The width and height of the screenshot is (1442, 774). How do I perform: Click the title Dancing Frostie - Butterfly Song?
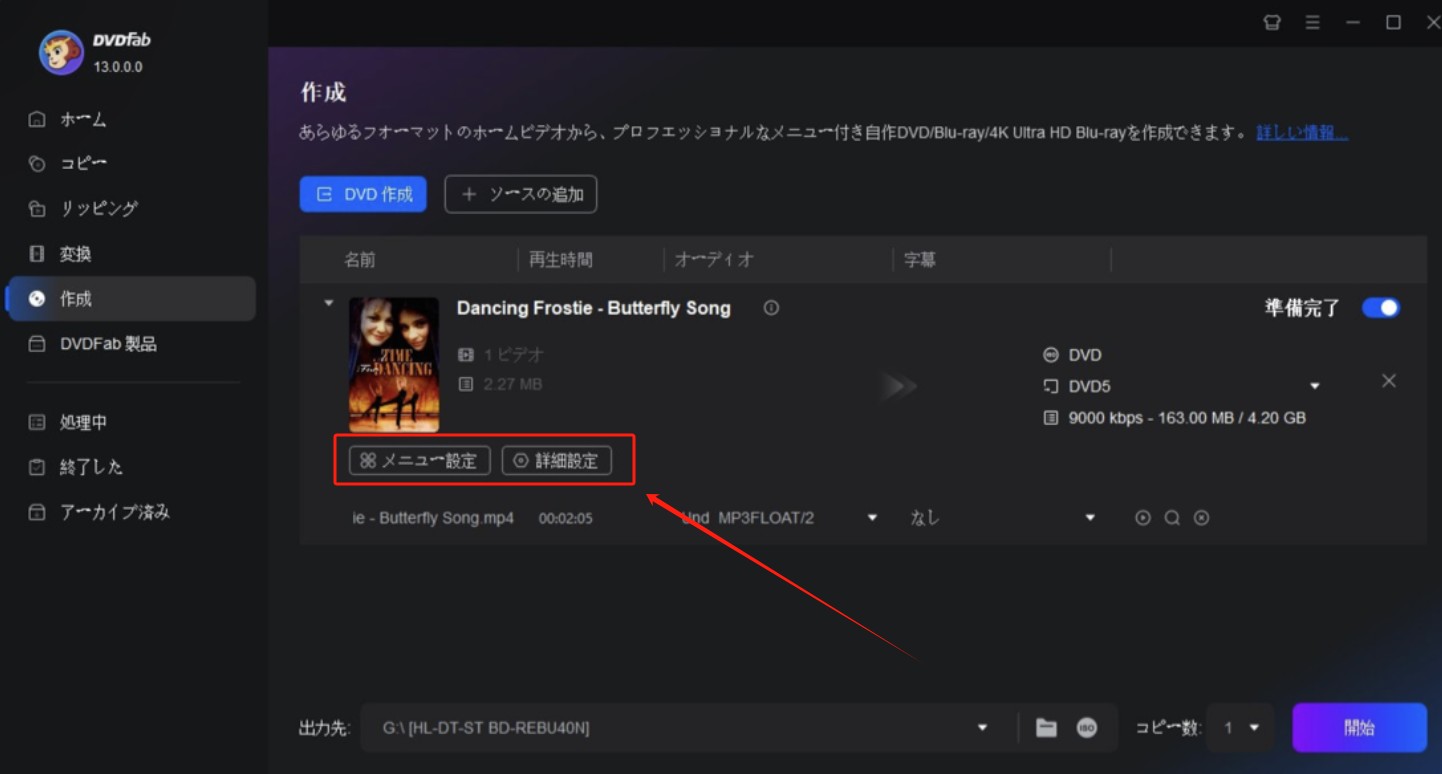594,308
